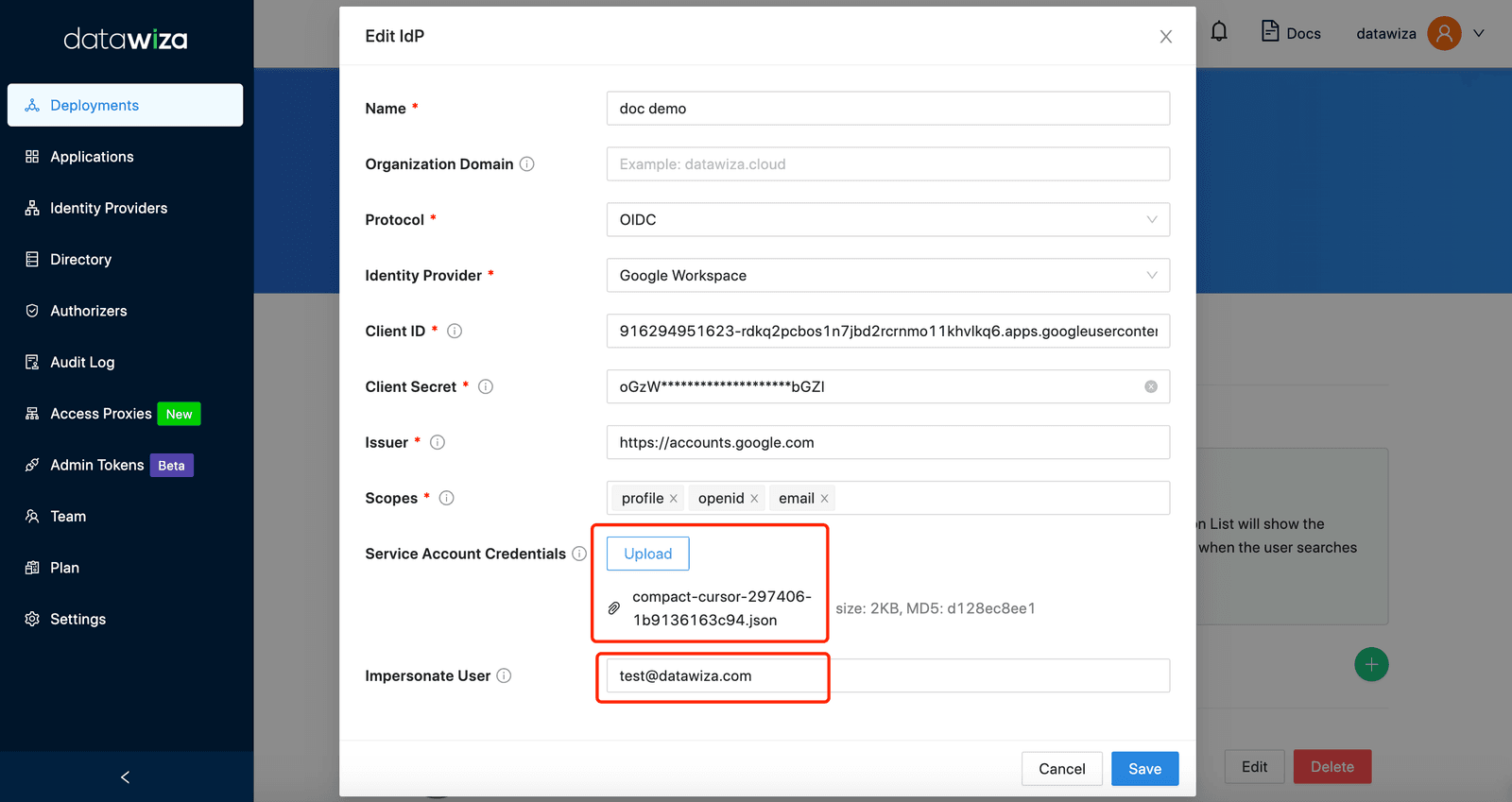Click the Settings gear icon

click(x=32, y=619)
